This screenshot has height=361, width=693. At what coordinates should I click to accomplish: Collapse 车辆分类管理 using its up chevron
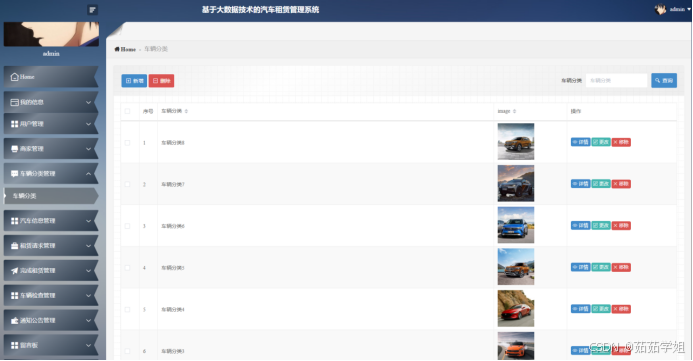(x=88, y=174)
